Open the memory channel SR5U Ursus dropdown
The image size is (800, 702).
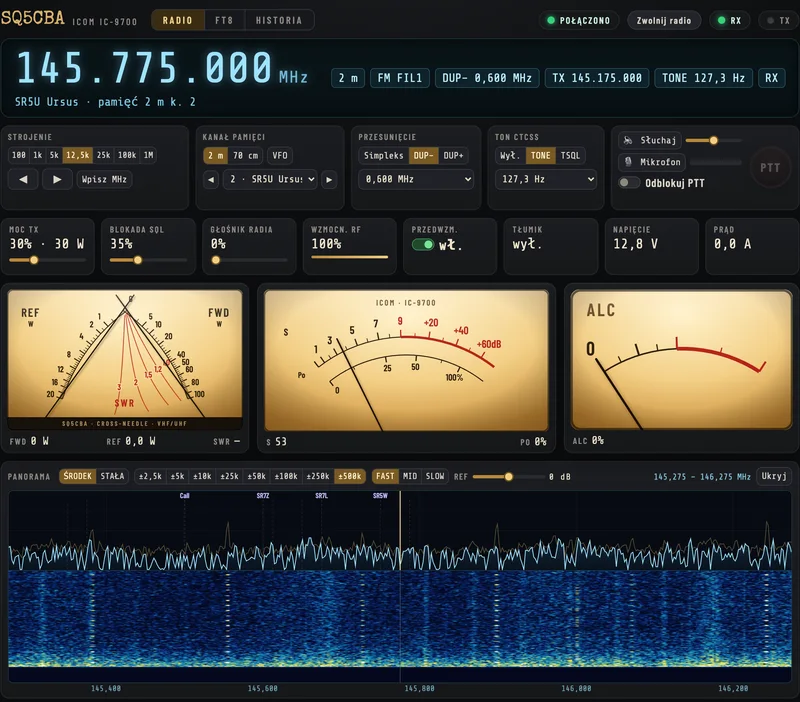point(270,180)
